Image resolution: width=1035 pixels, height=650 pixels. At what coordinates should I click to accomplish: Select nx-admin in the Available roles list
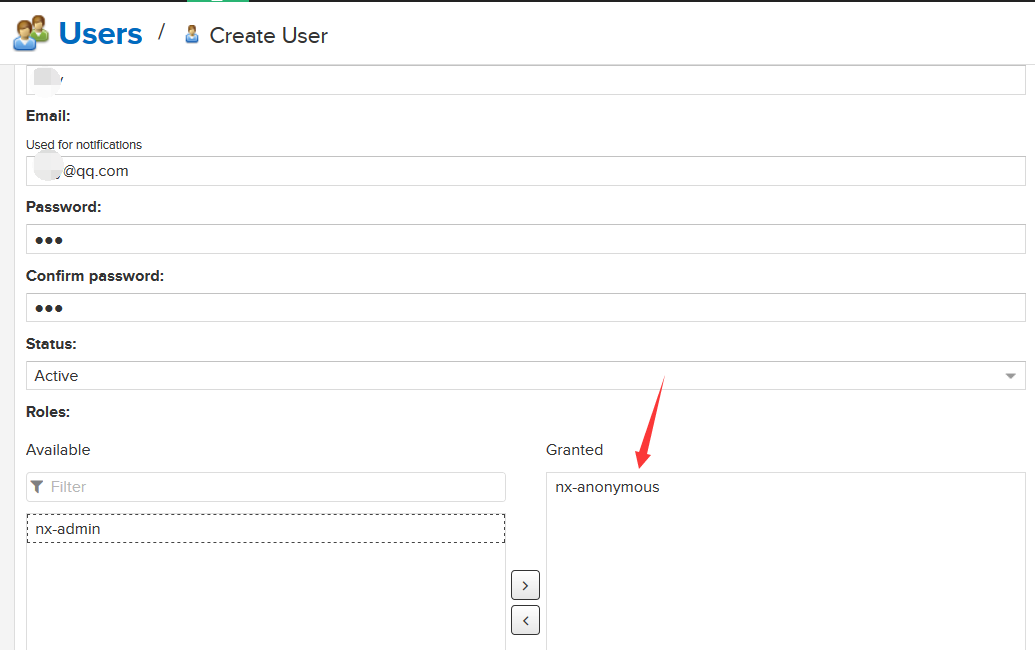[x=68, y=529]
